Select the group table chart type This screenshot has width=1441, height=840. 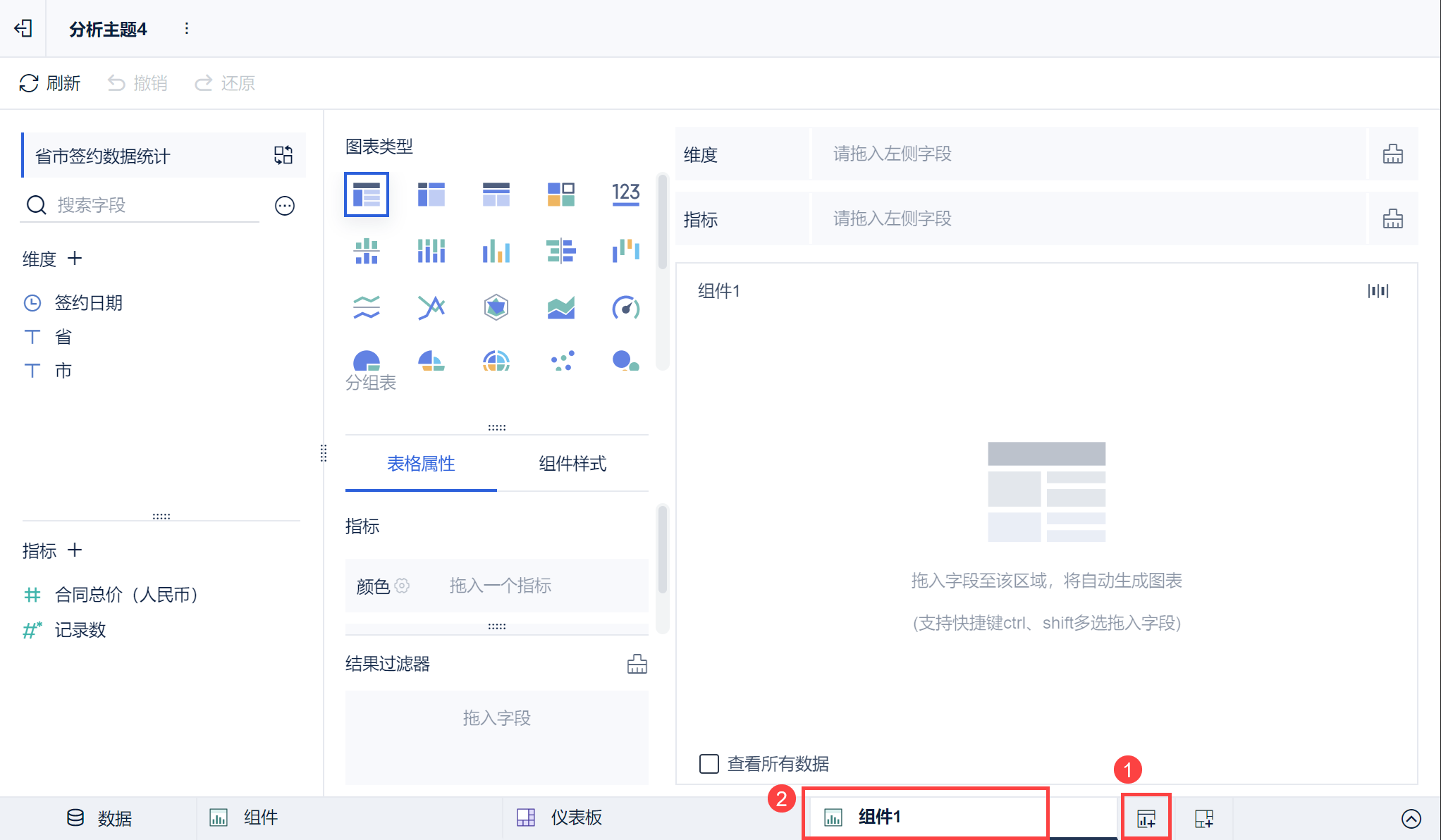[x=366, y=194]
